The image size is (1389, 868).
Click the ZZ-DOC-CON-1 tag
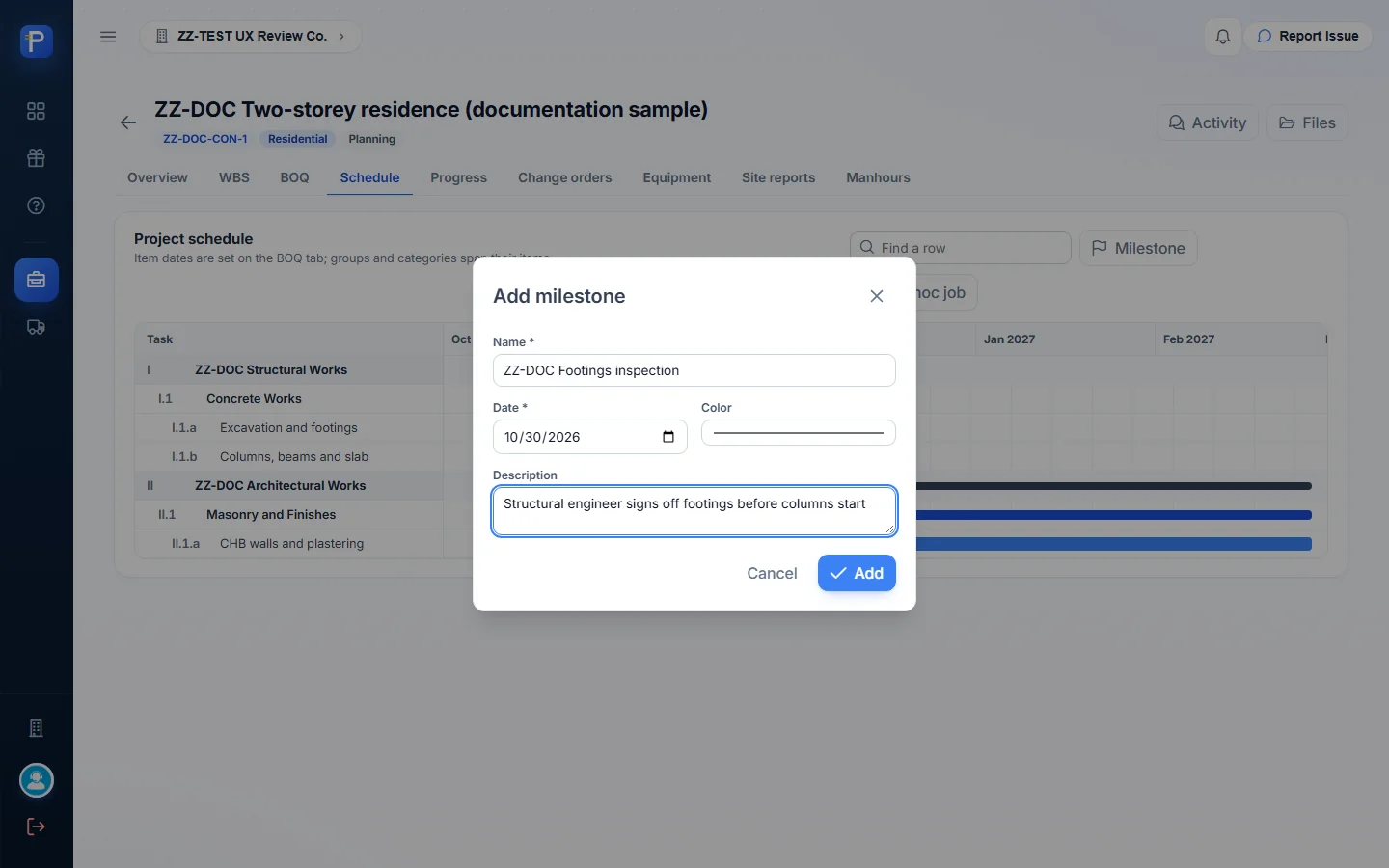[x=205, y=139]
